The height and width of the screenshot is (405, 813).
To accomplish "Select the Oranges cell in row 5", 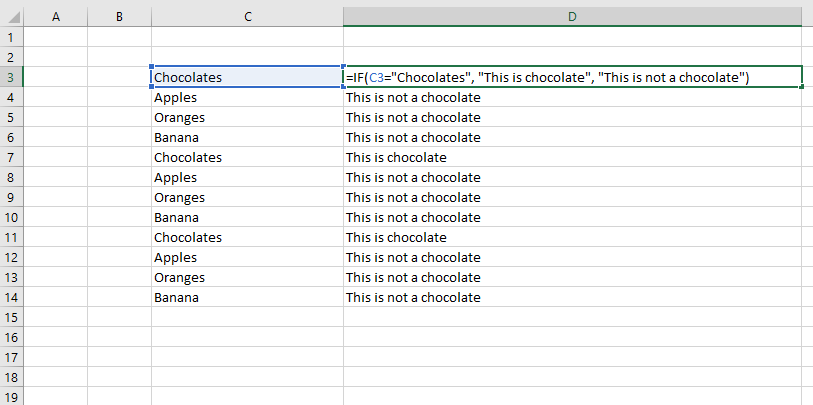I will (x=180, y=117).
